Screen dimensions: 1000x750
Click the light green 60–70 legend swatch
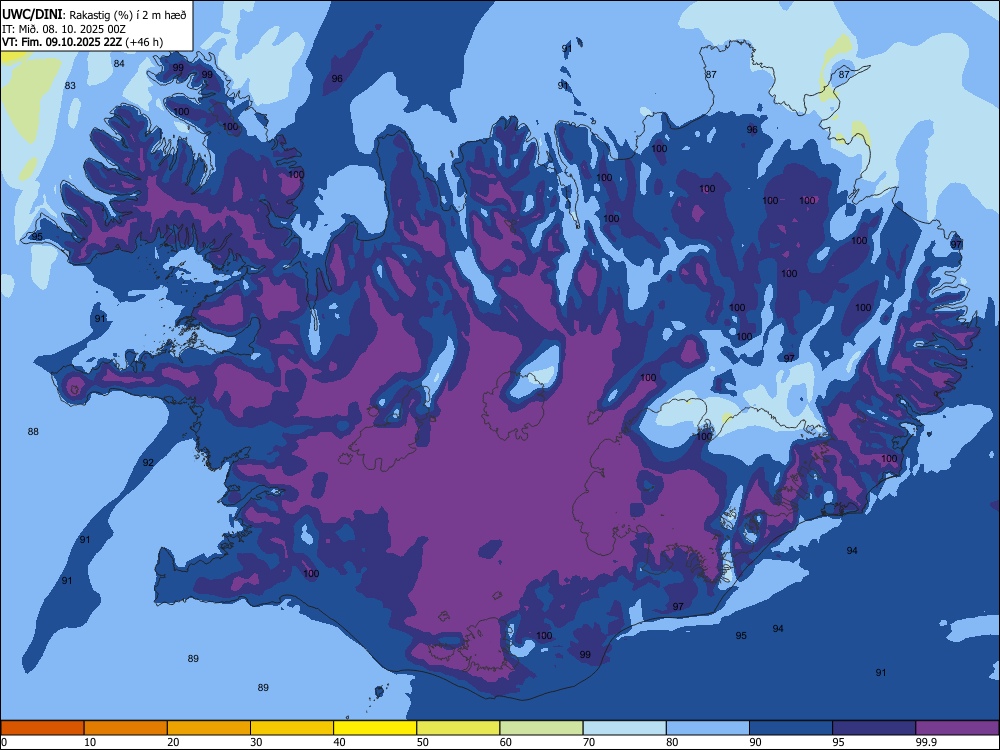[541, 728]
